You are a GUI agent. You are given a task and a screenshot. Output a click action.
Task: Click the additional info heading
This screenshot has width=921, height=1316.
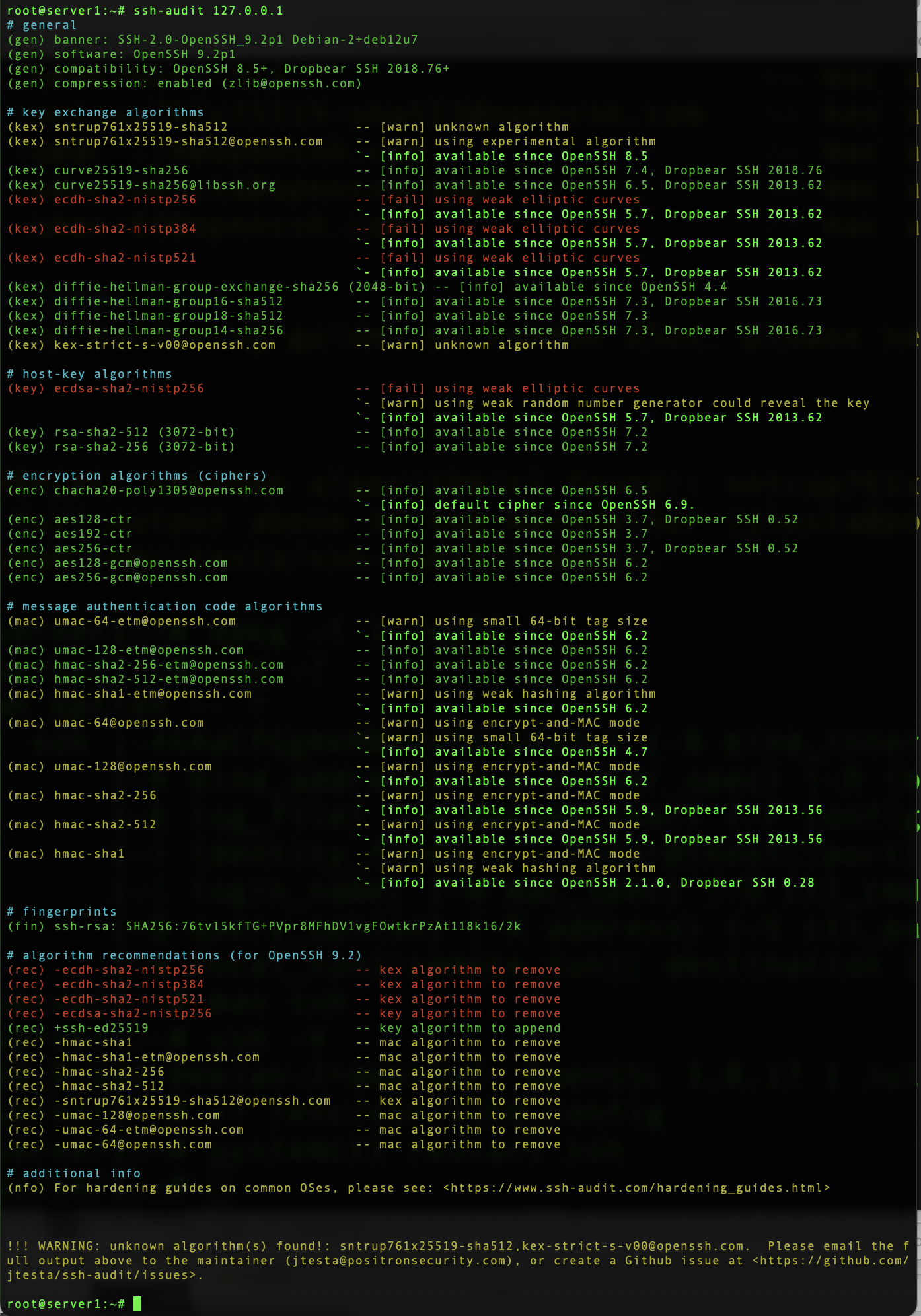click(74, 1173)
